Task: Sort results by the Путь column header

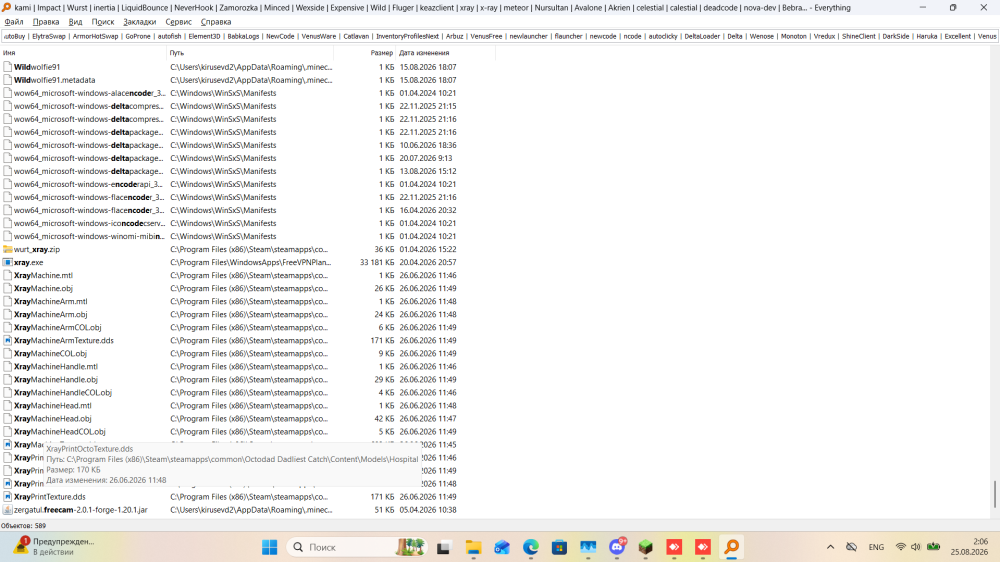Action: click(x=250, y=53)
